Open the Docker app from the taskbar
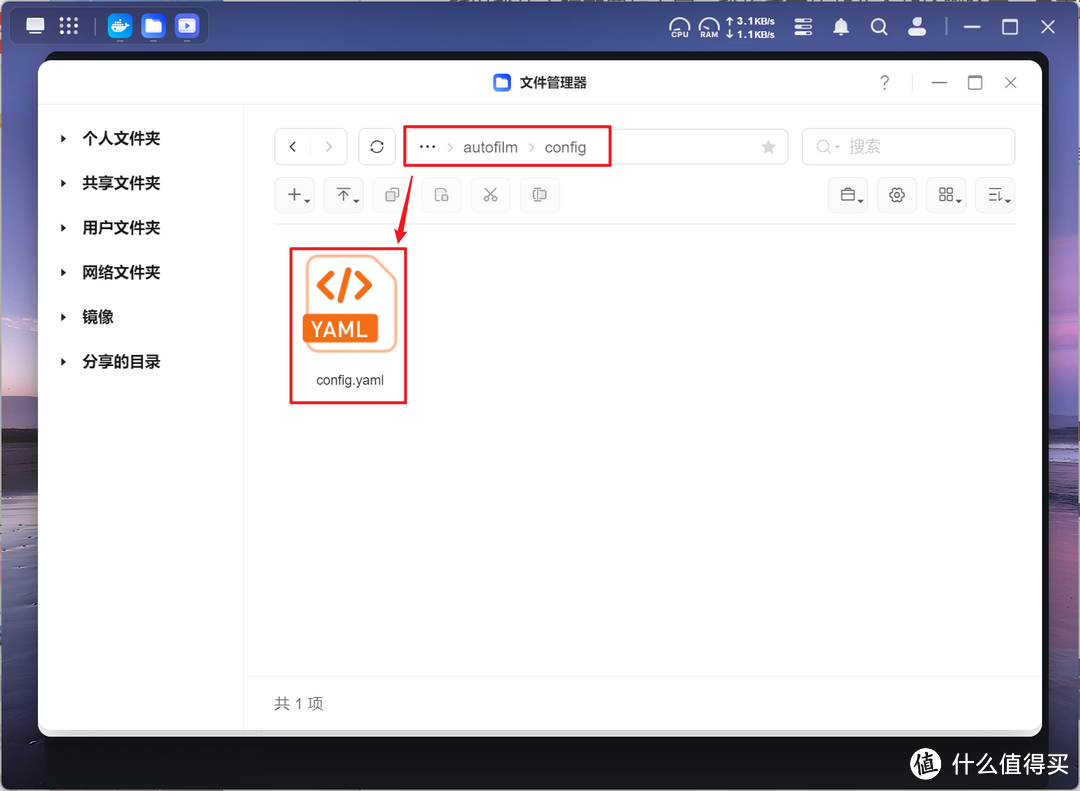Image resolution: width=1080 pixels, height=791 pixels. (x=119, y=26)
